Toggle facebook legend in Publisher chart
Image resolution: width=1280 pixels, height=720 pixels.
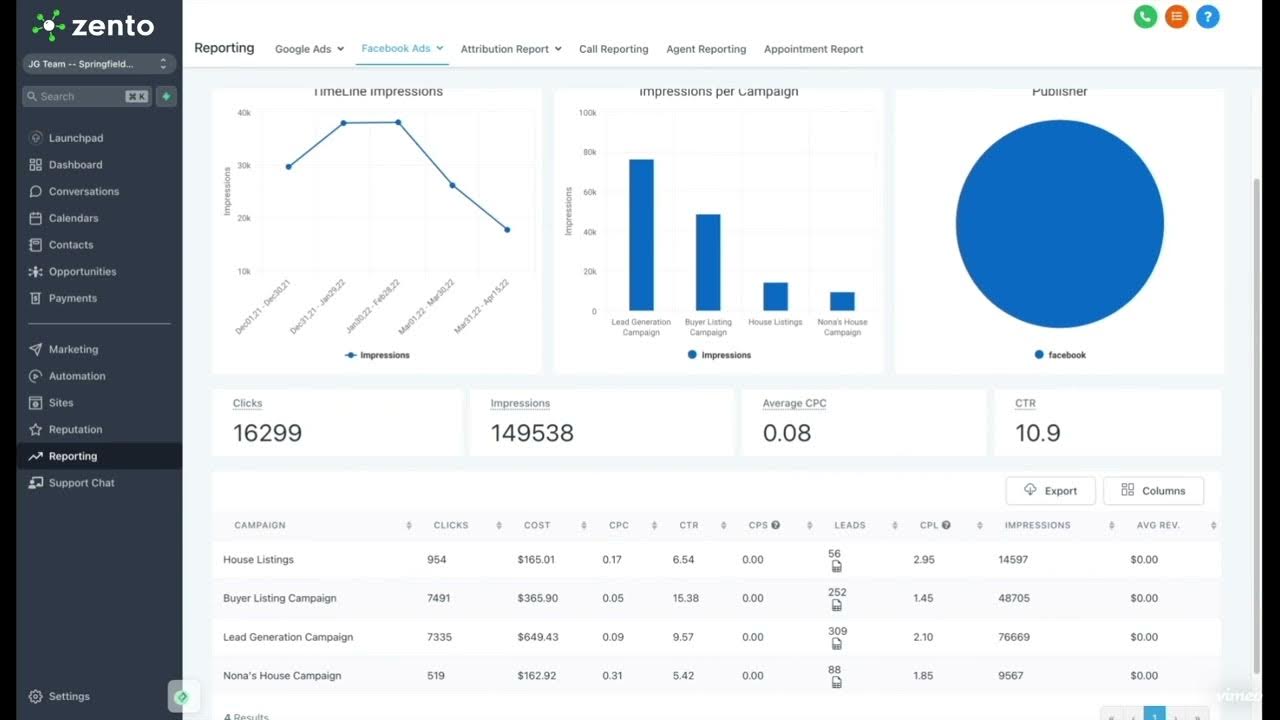1060,355
